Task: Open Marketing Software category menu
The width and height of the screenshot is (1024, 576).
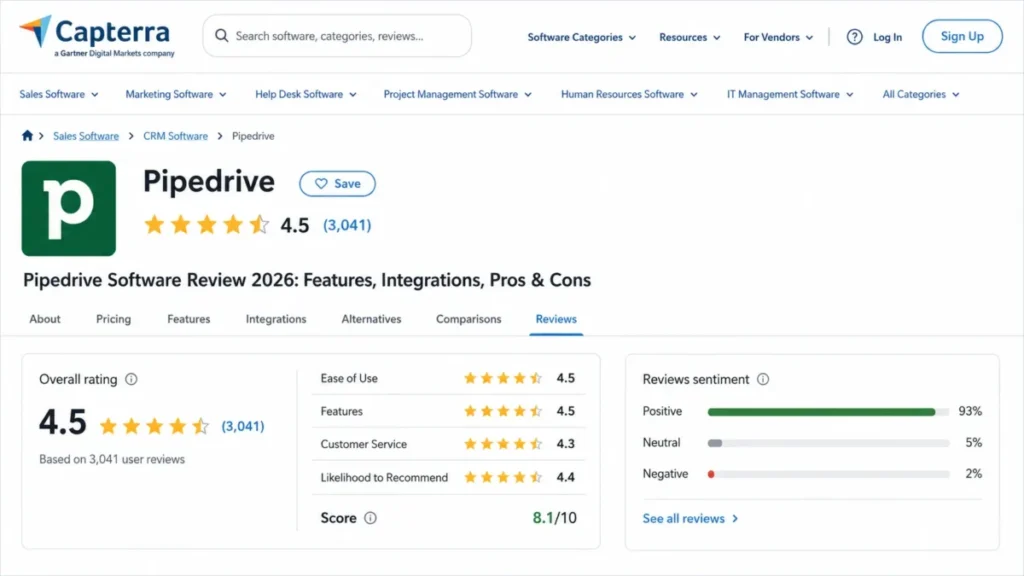Action: click(176, 94)
